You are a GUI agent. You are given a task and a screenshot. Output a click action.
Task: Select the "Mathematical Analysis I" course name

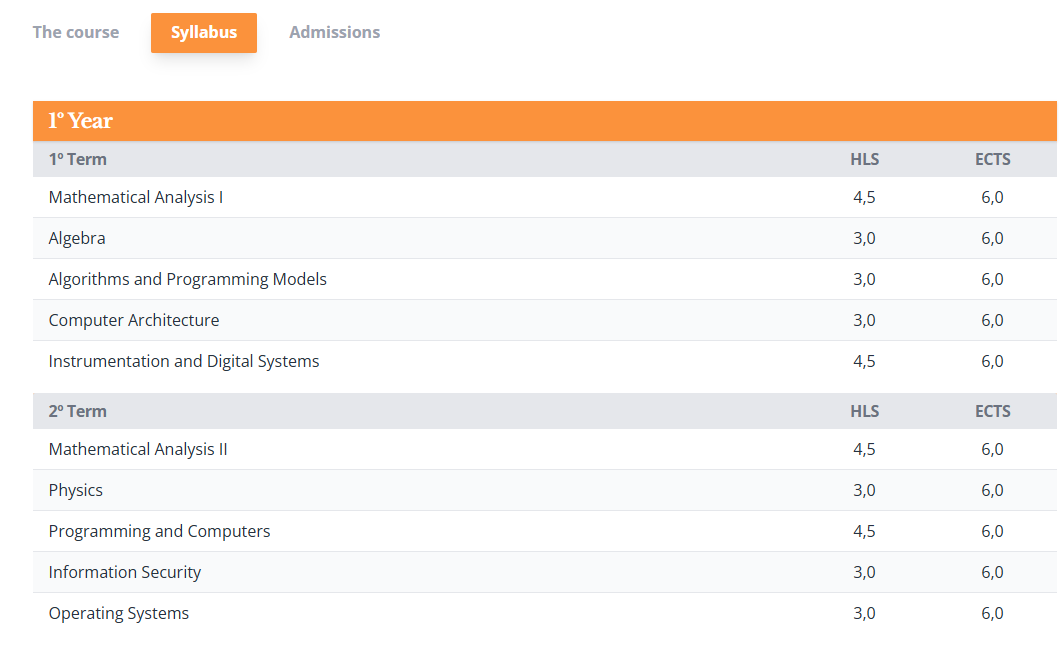point(136,197)
